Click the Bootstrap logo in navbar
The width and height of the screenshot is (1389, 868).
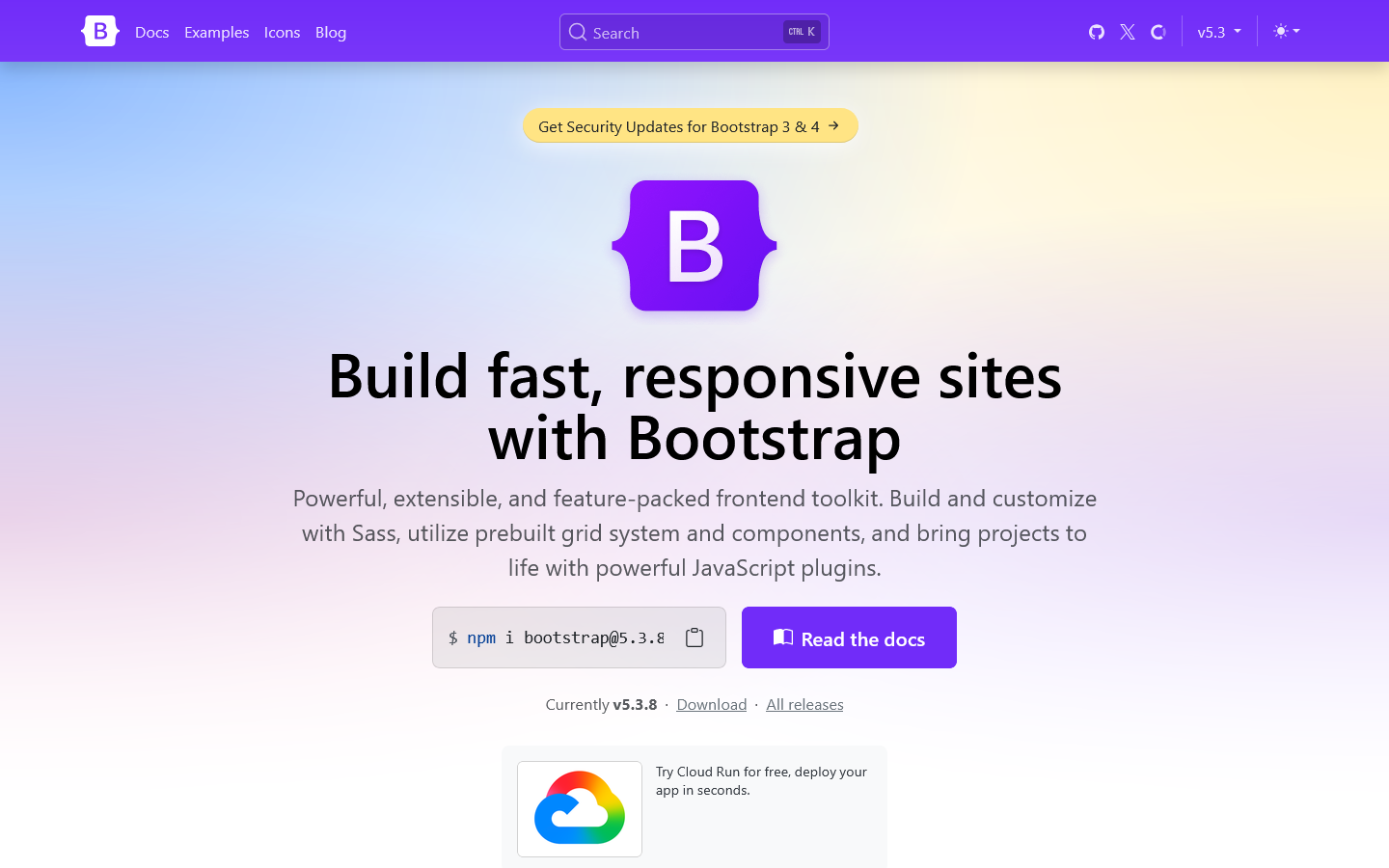click(100, 32)
